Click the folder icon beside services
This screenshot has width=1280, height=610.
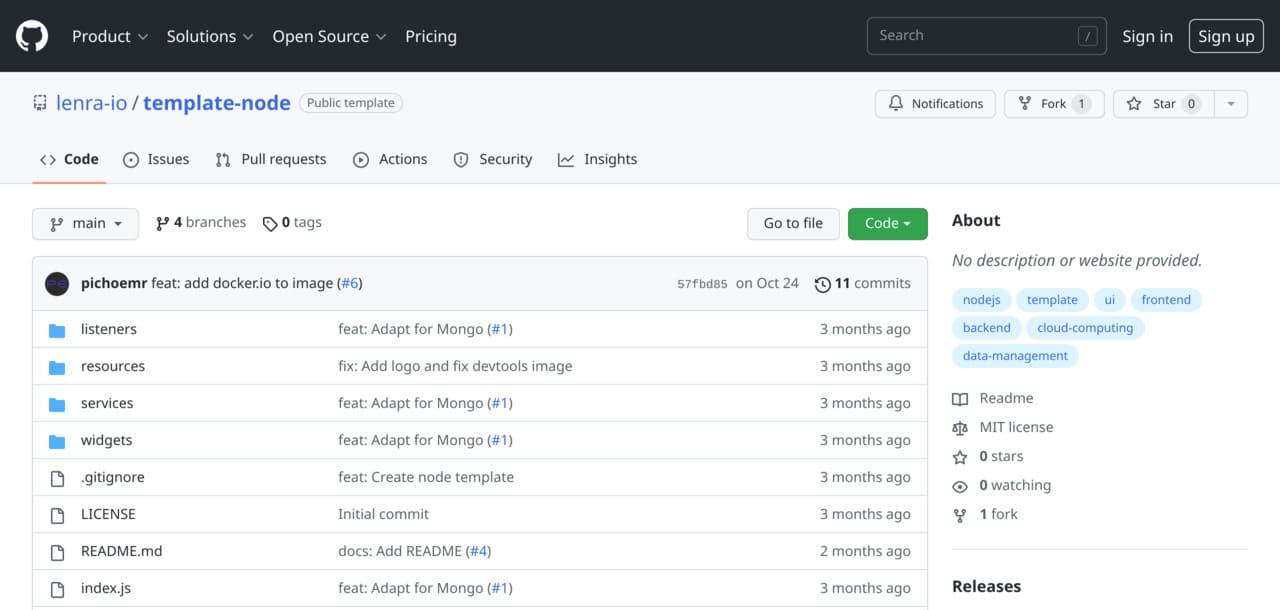point(57,404)
